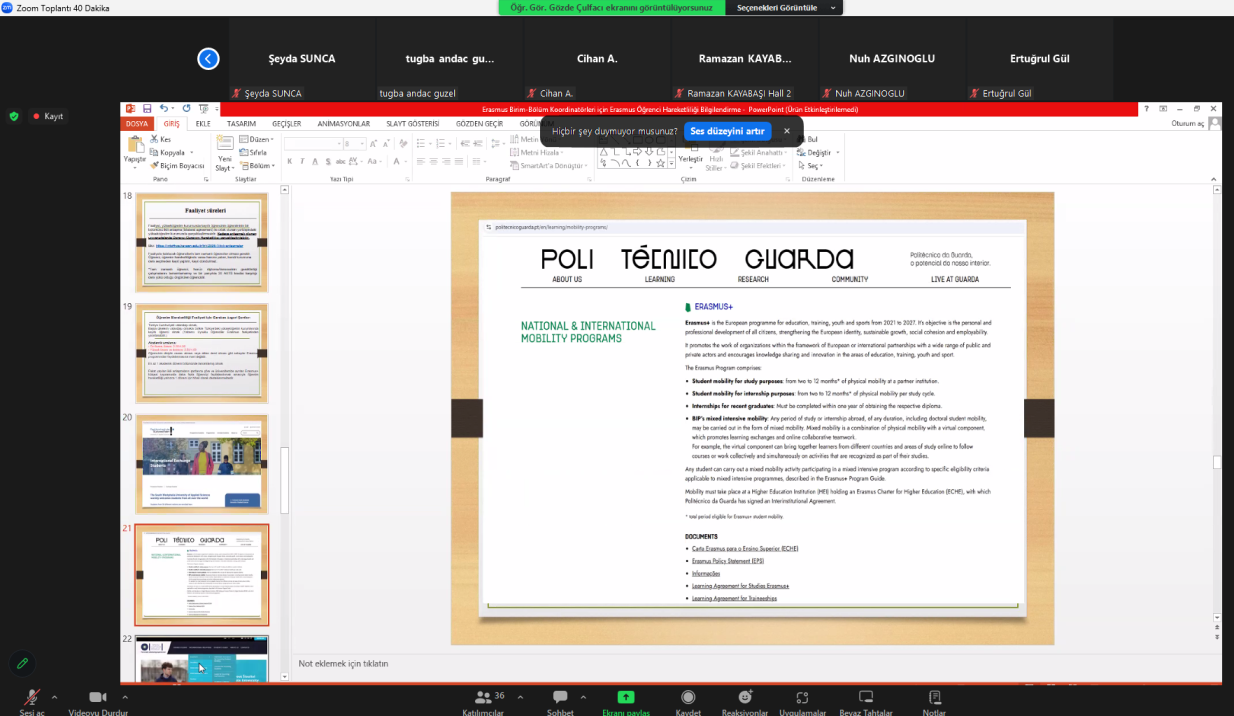The image size is (1234, 716).
Task: Expand the arrow beside Katılımcılar
Action: coord(518,697)
